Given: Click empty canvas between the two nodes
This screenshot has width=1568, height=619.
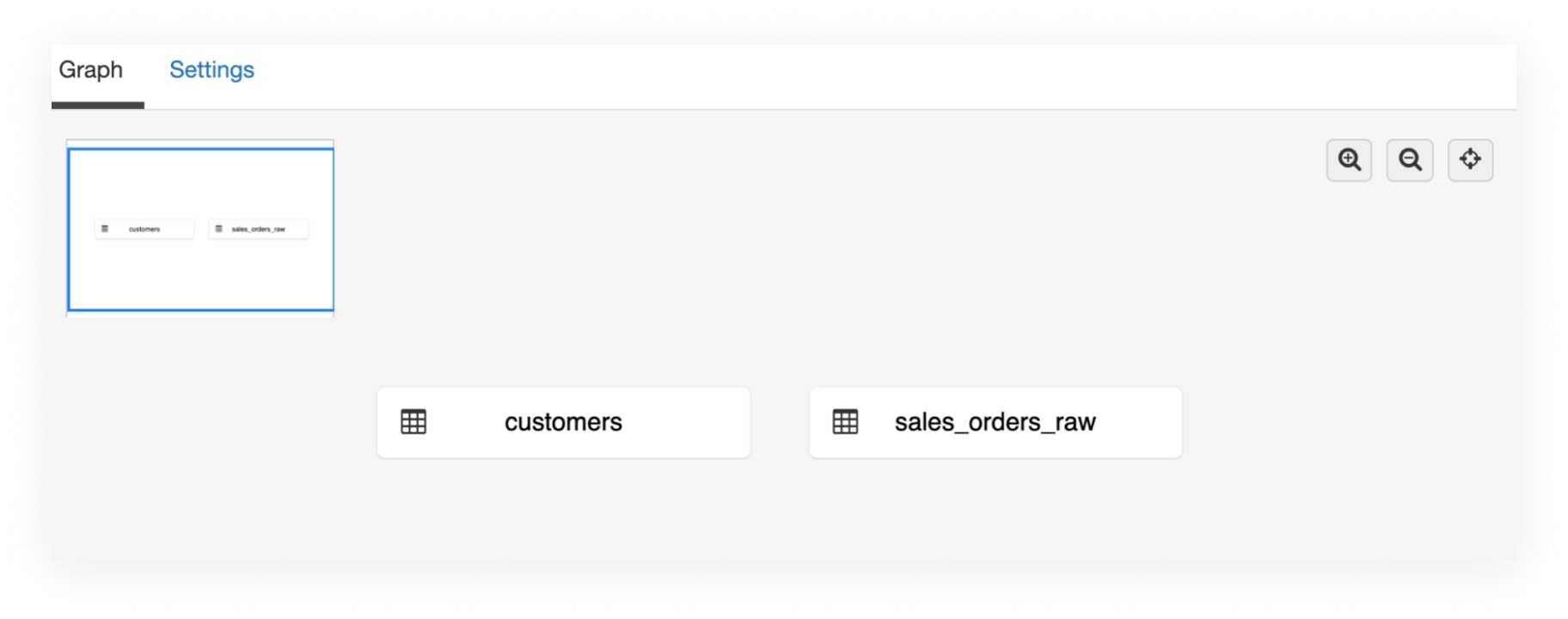Looking at the screenshot, I should pos(780,422).
